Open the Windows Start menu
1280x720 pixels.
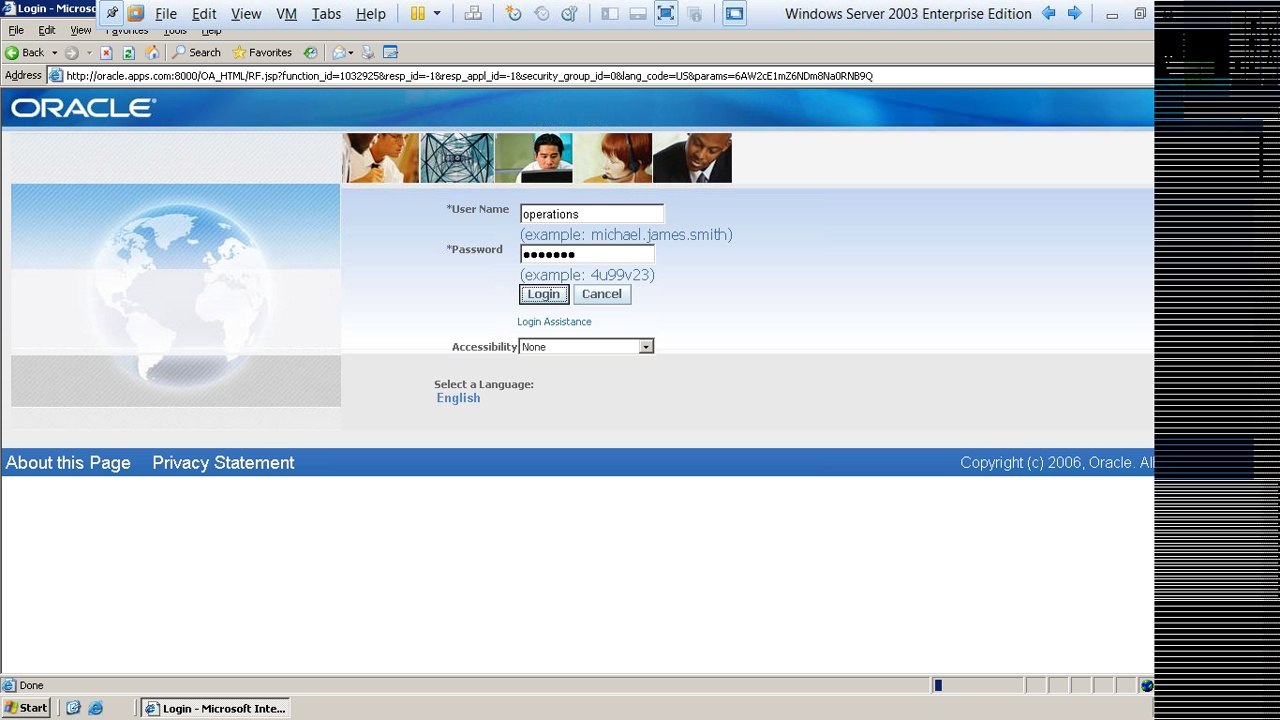(x=27, y=708)
